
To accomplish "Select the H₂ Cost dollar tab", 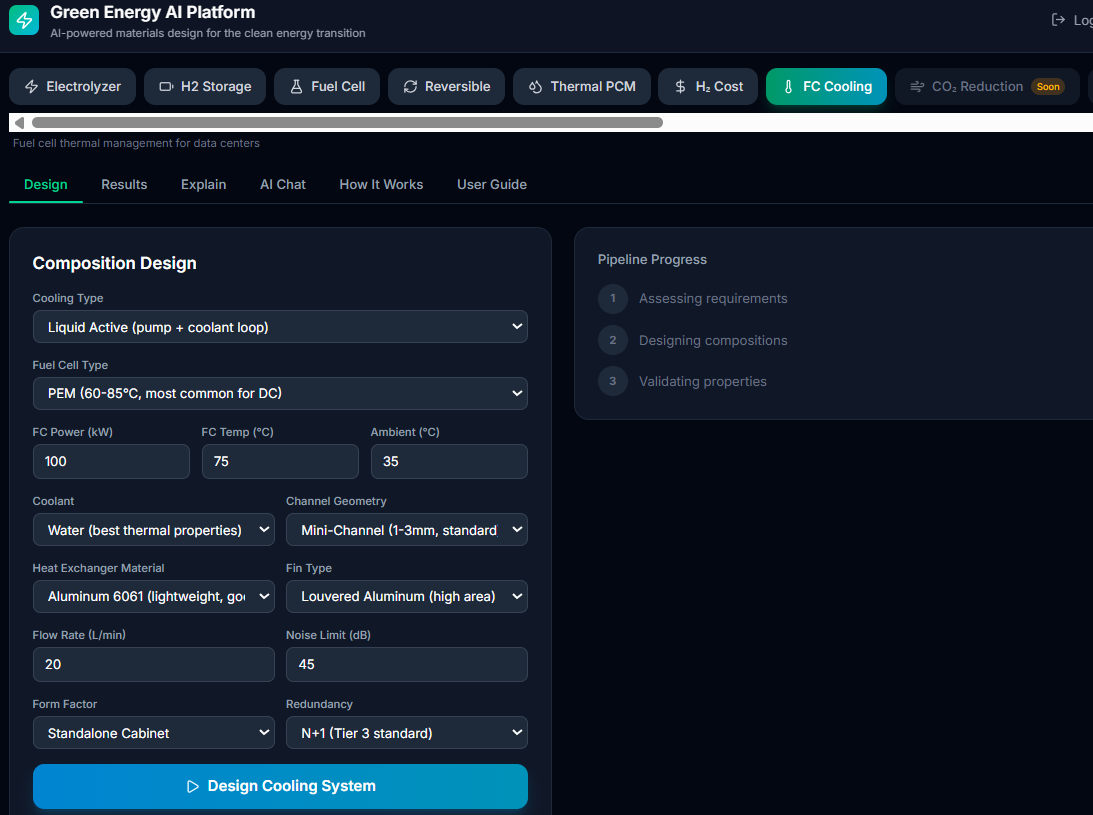I will point(708,86).
